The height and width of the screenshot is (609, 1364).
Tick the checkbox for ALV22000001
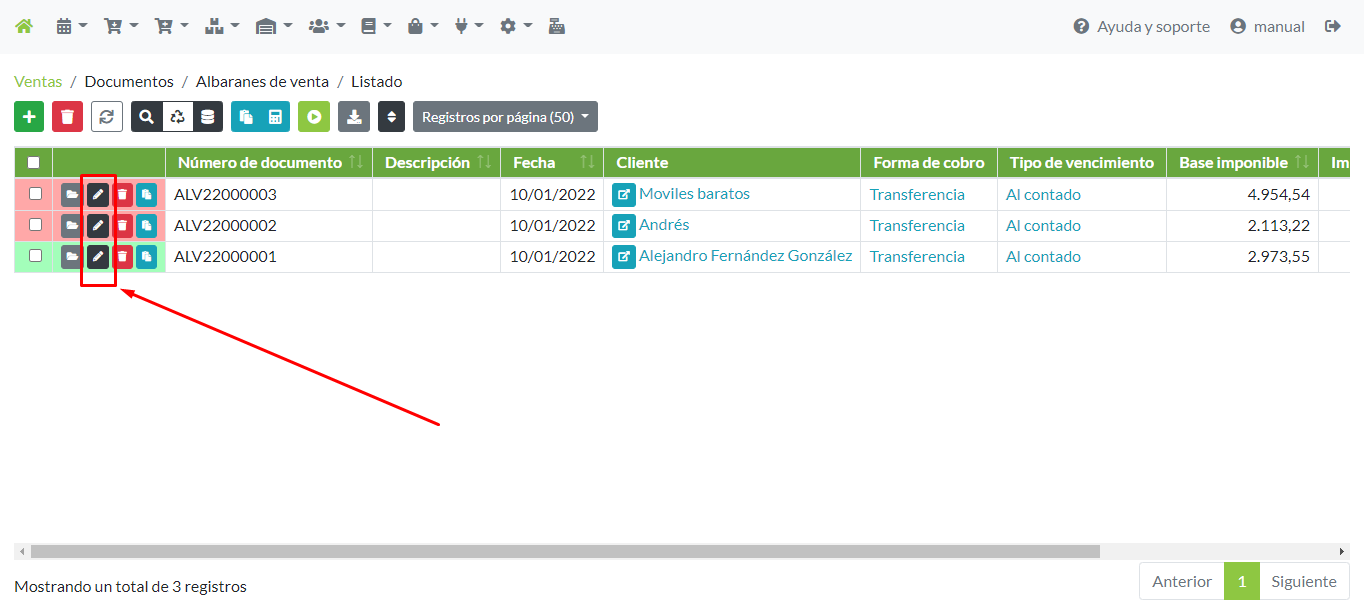(x=35, y=256)
